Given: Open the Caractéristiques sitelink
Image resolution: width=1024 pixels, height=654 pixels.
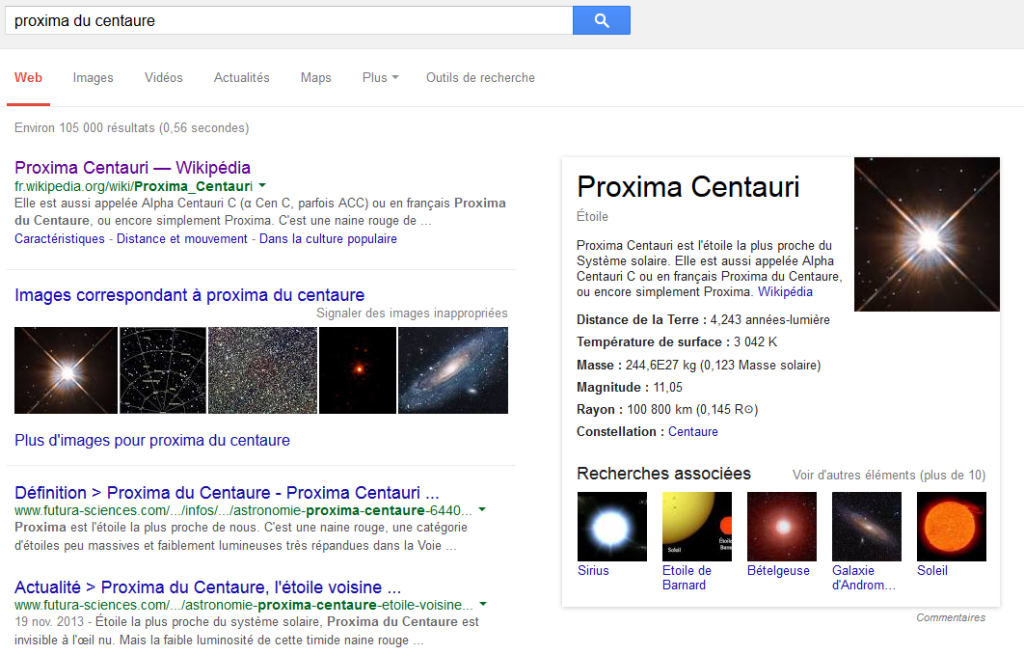Looking at the screenshot, I should coord(59,238).
